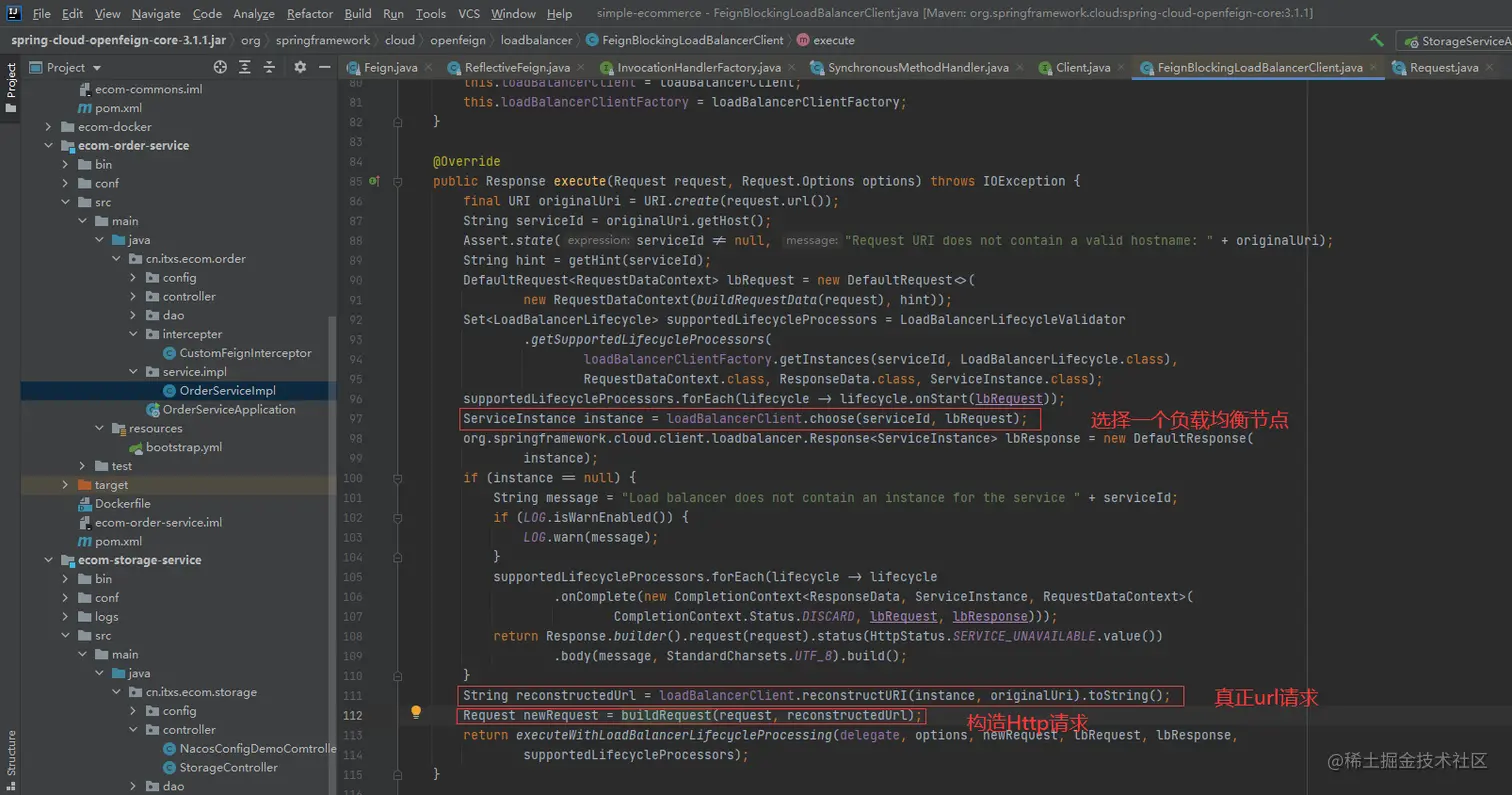Screen dimensions: 1512x795
Task: Select ecom-commons.iml file
Action: (x=148, y=89)
